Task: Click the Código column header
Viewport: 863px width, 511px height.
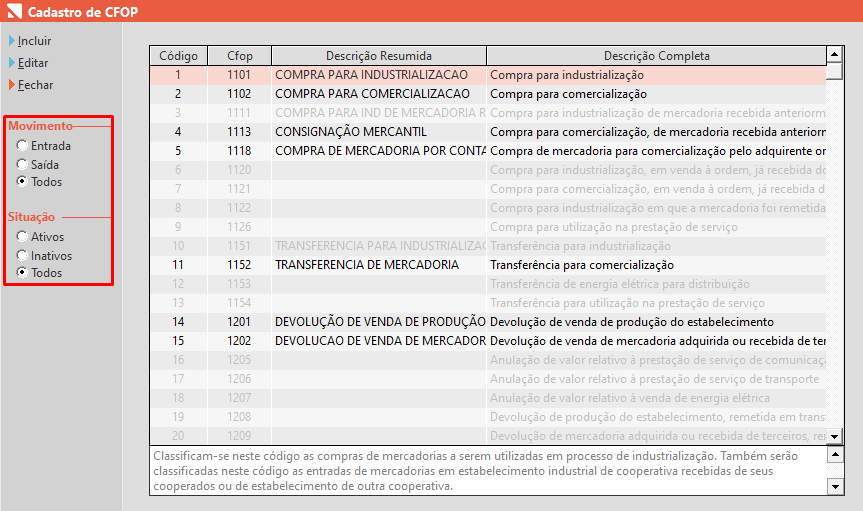Action: click(178, 56)
